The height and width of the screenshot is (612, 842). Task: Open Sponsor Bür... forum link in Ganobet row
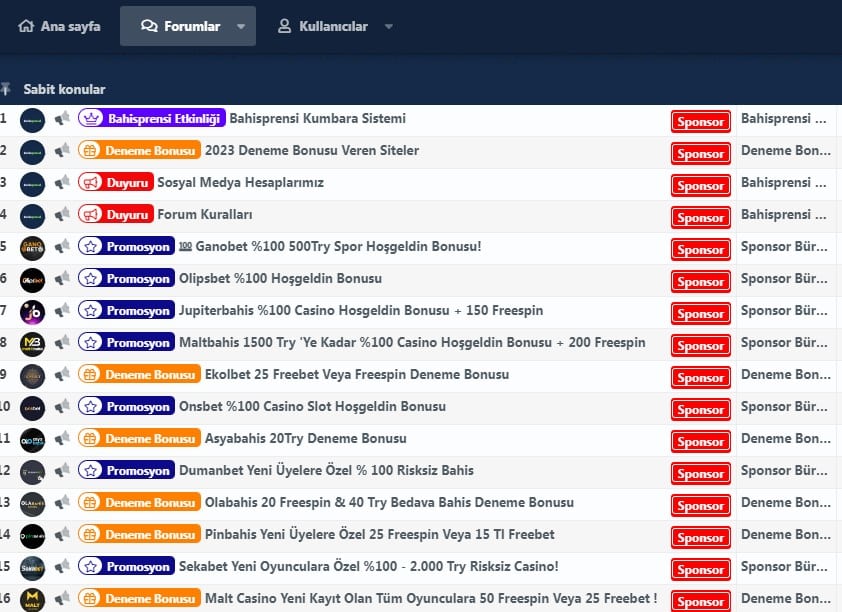pos(784,246)
